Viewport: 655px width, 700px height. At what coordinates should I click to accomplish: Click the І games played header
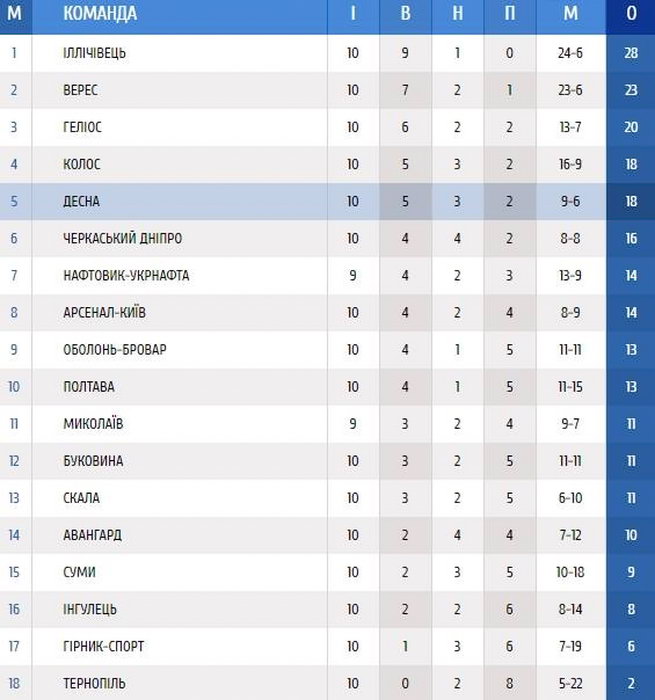point(353,14)
